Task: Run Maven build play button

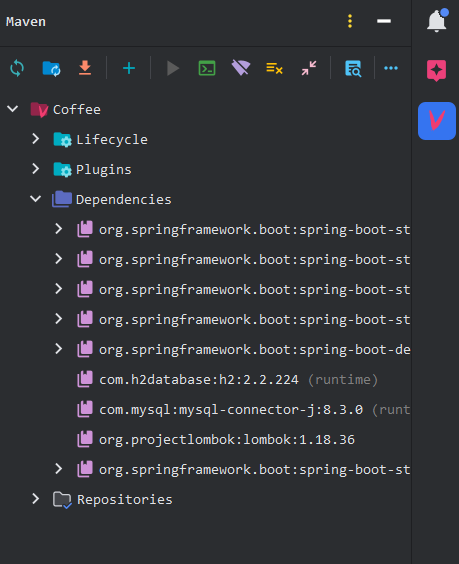Action: 173,68
